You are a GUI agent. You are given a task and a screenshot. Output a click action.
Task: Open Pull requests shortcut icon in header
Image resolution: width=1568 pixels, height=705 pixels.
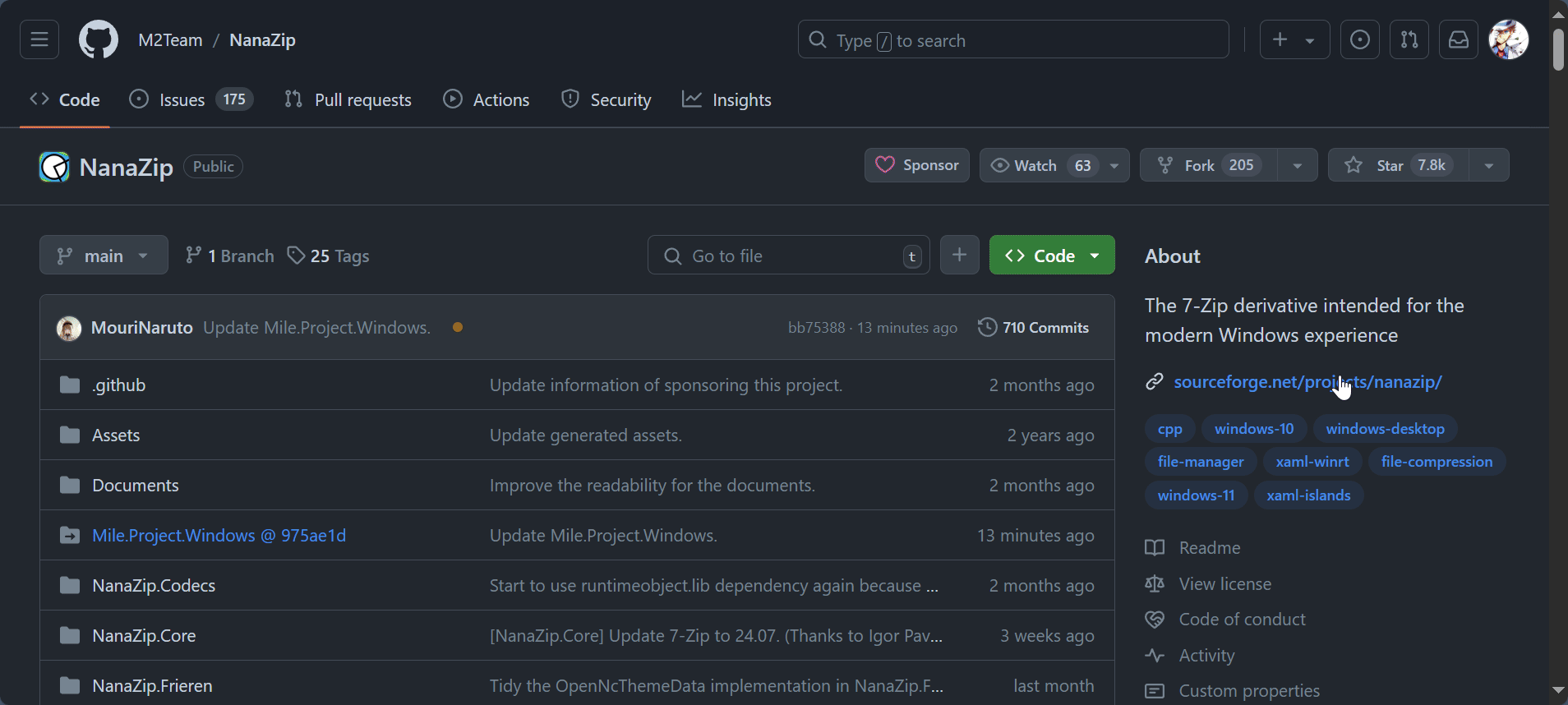click(x=1409, y=39)
